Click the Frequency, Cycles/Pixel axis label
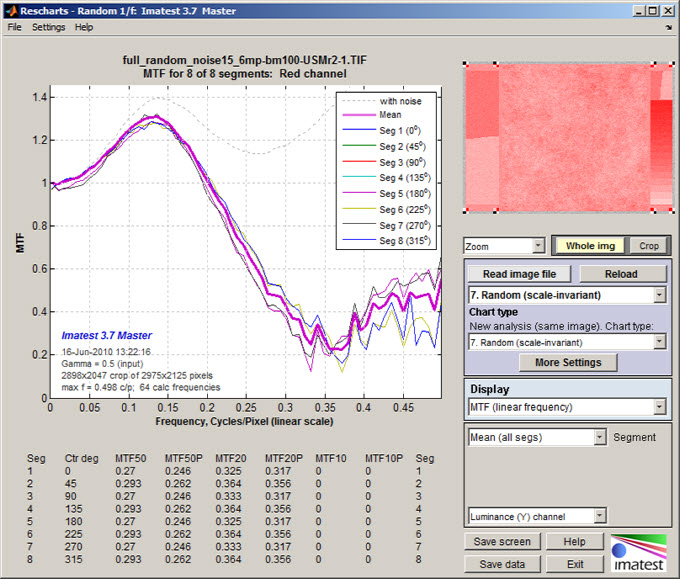This screenshot has width=680, height=579. 244,421
